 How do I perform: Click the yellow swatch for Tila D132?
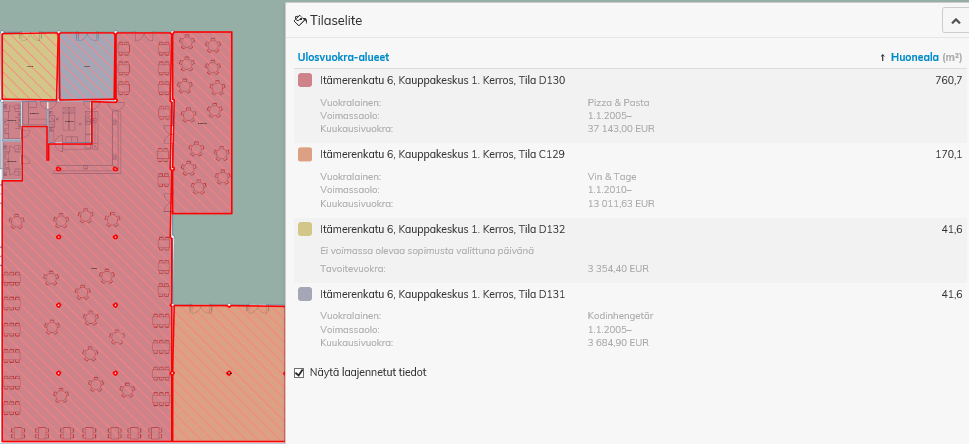click(305, 230)
